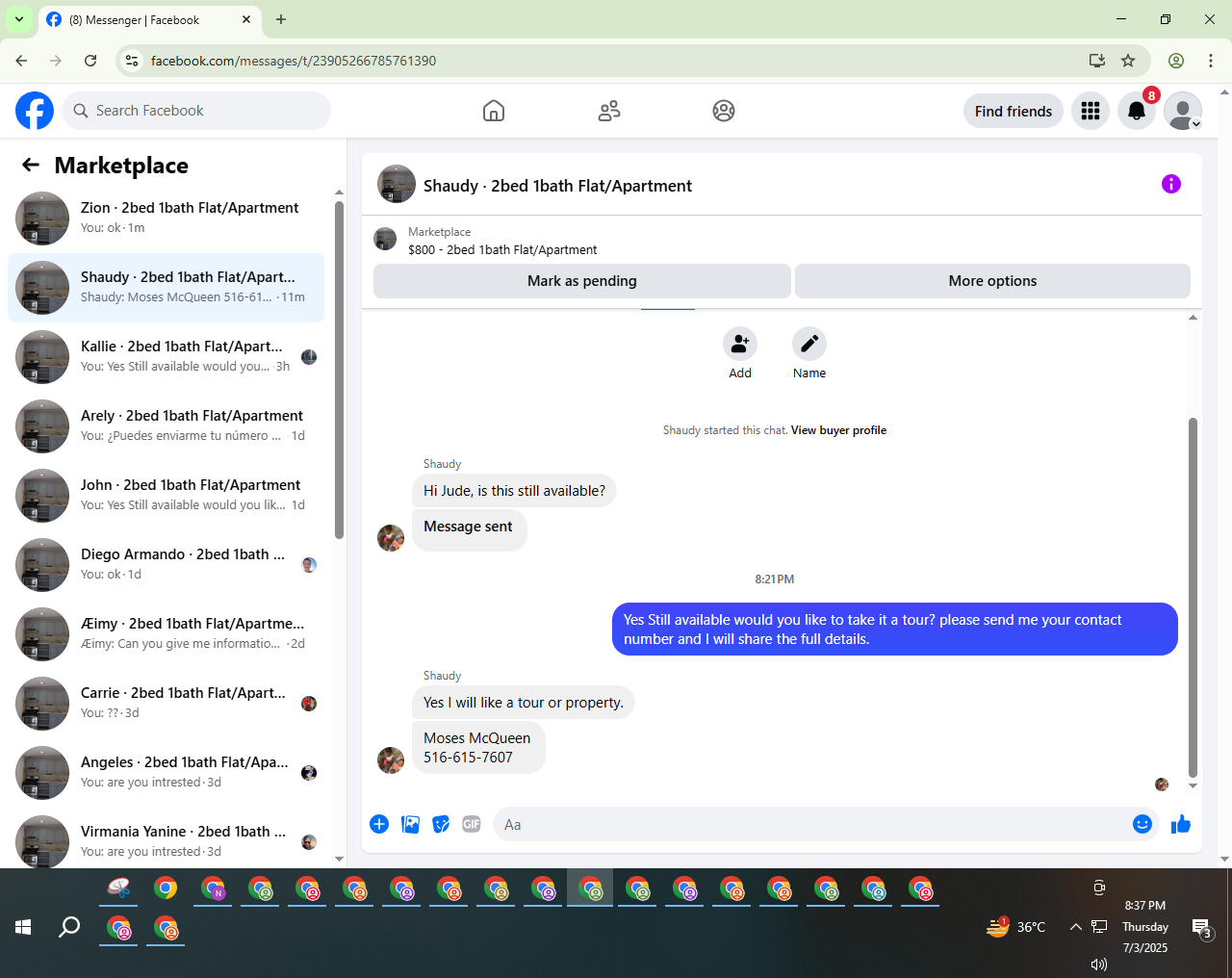Click the address bar URL
The image size is (1232, 978).
click(294, 61)
